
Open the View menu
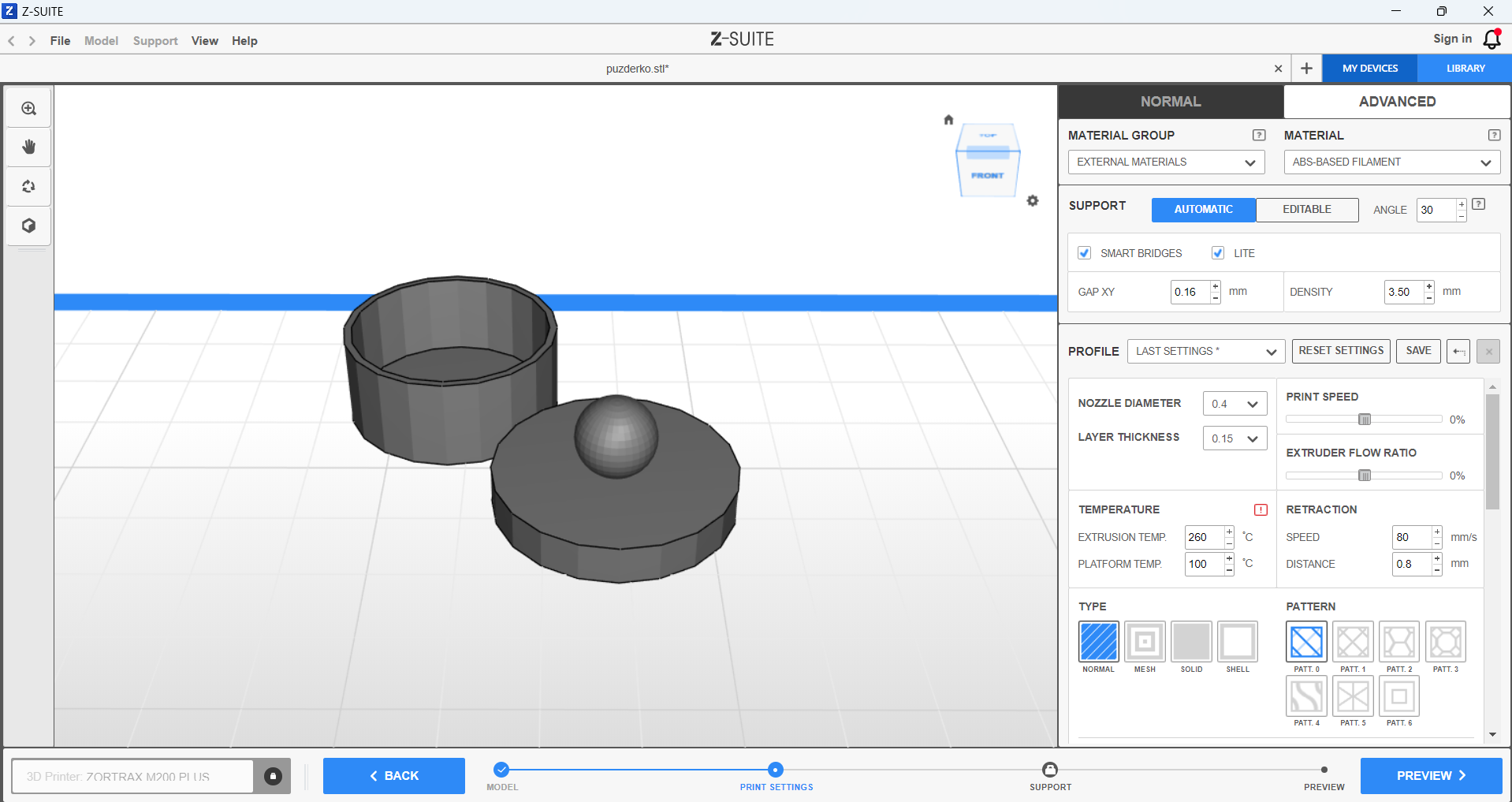click(205, 41)
